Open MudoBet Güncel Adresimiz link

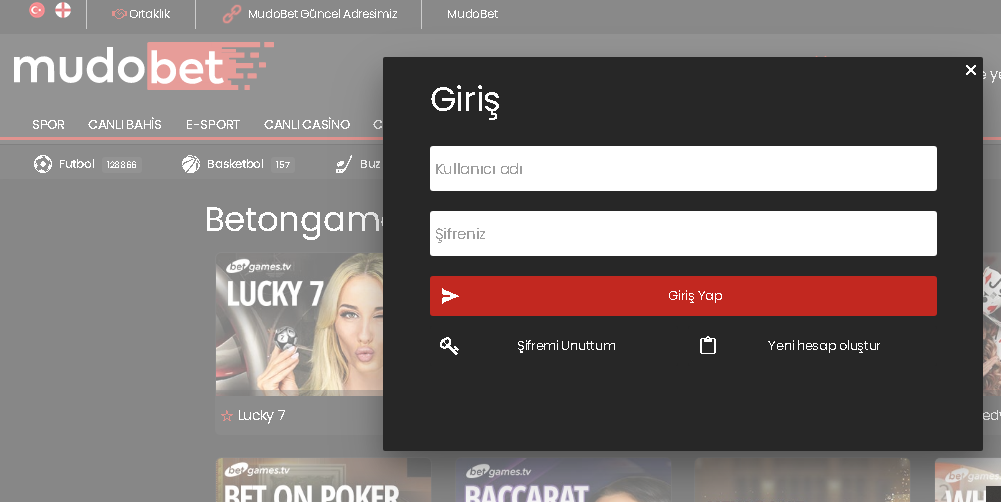[322, 14]
